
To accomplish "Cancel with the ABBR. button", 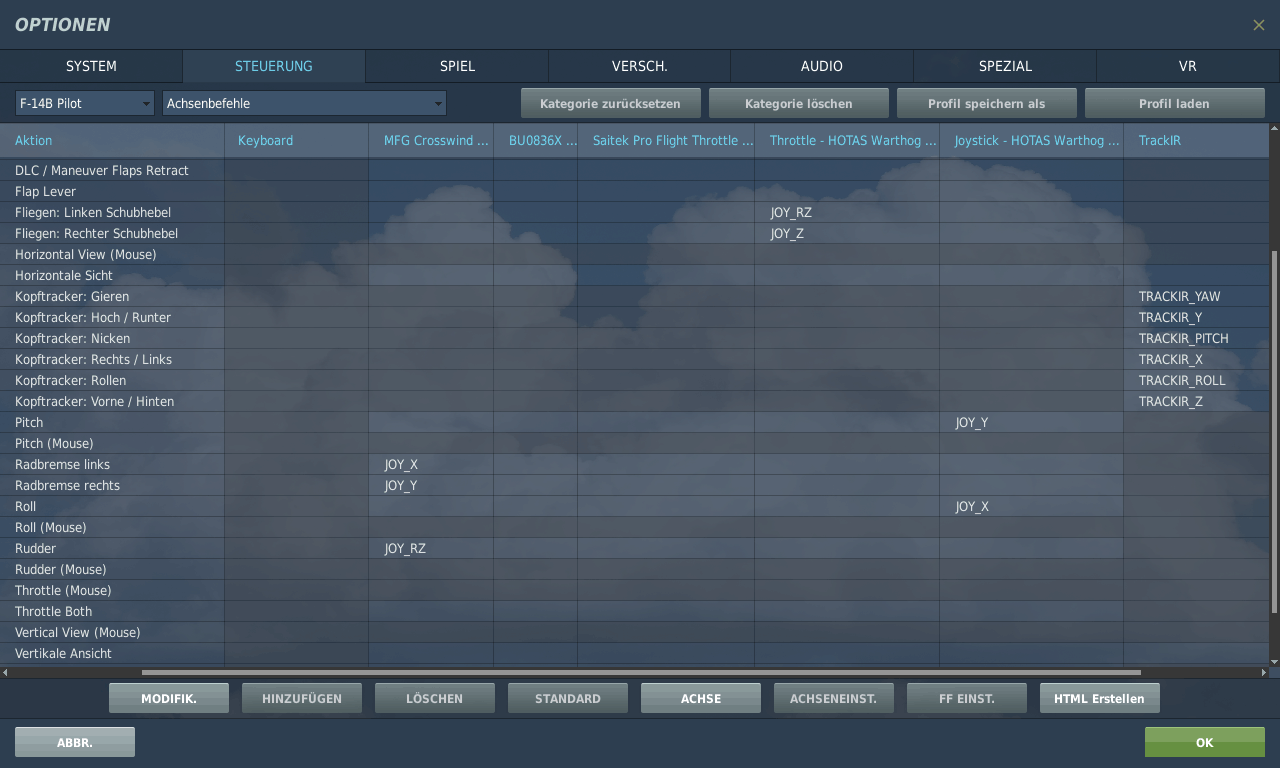I will 75,742.
